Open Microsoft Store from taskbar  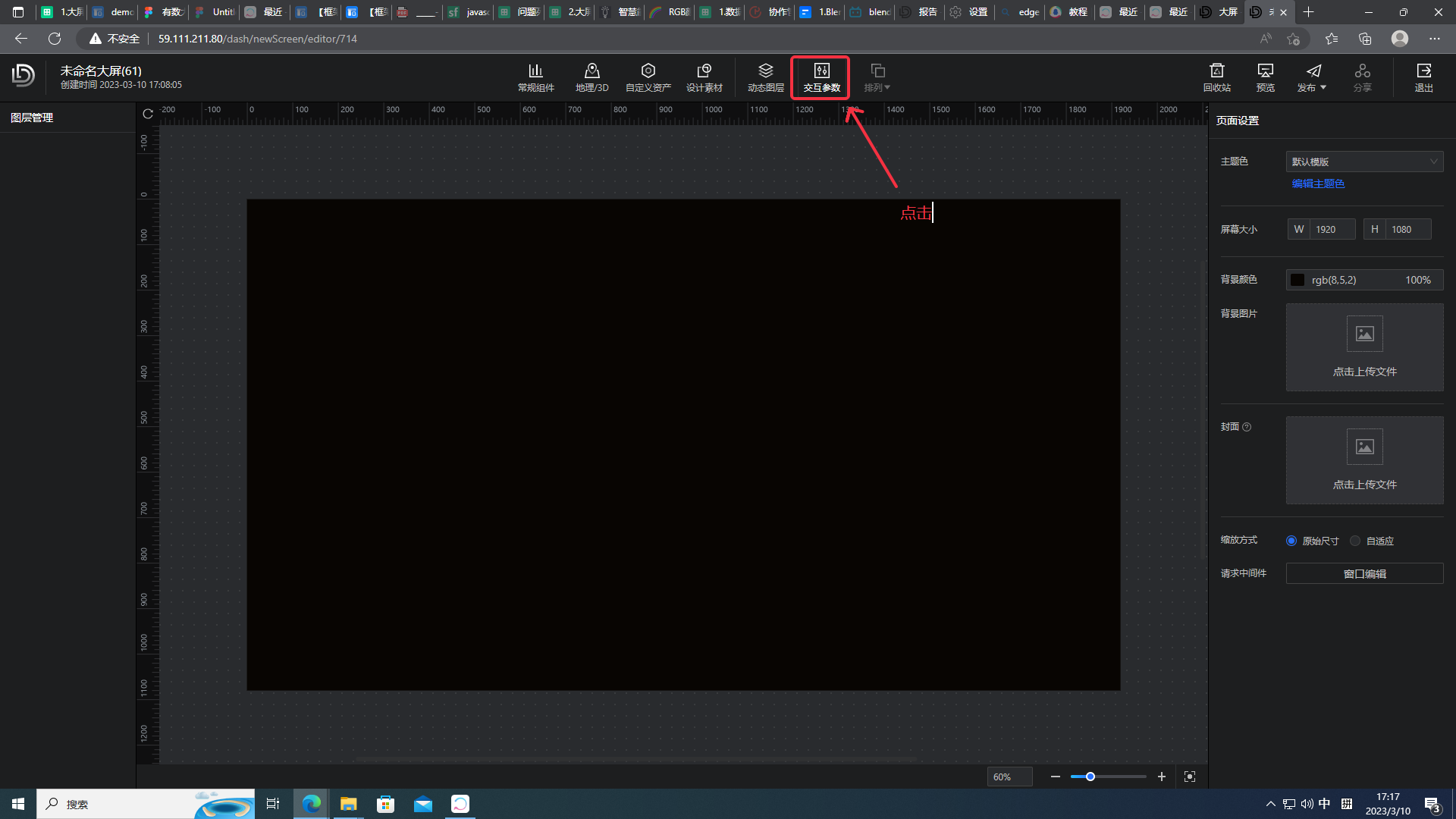385,804
